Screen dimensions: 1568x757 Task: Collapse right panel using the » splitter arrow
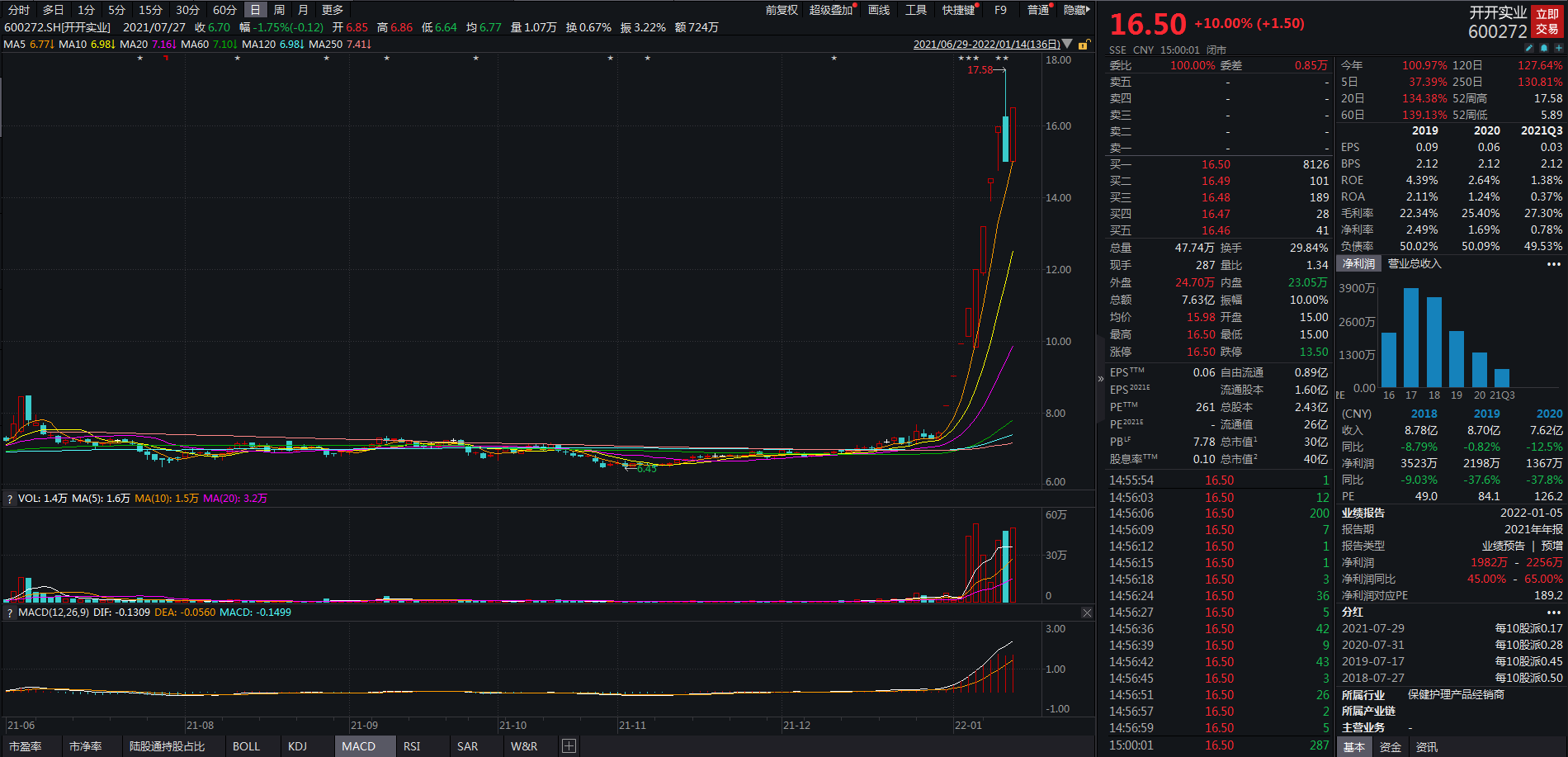coord(1100,379)
